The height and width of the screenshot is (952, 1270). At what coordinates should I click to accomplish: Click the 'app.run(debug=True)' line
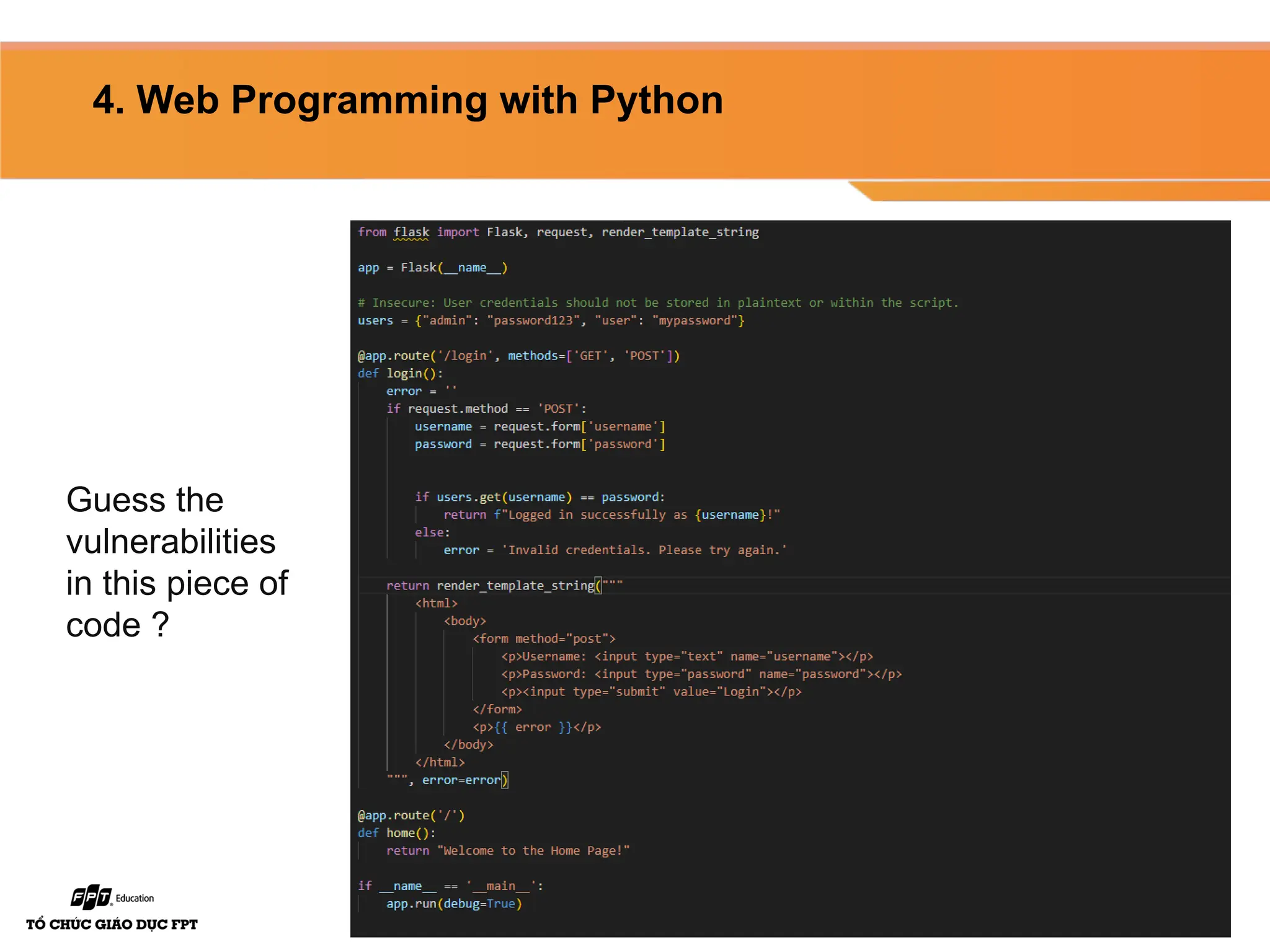coord(454,904)
